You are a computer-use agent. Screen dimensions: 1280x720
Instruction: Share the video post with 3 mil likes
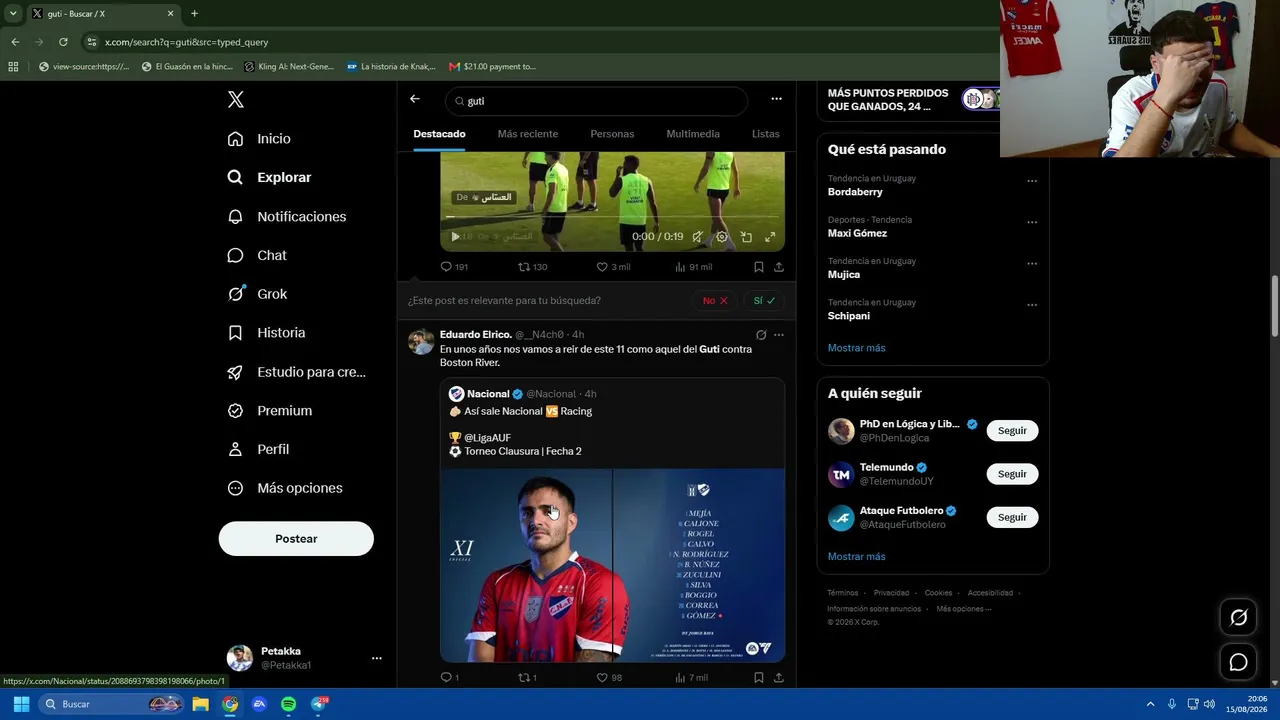point(779,267)
